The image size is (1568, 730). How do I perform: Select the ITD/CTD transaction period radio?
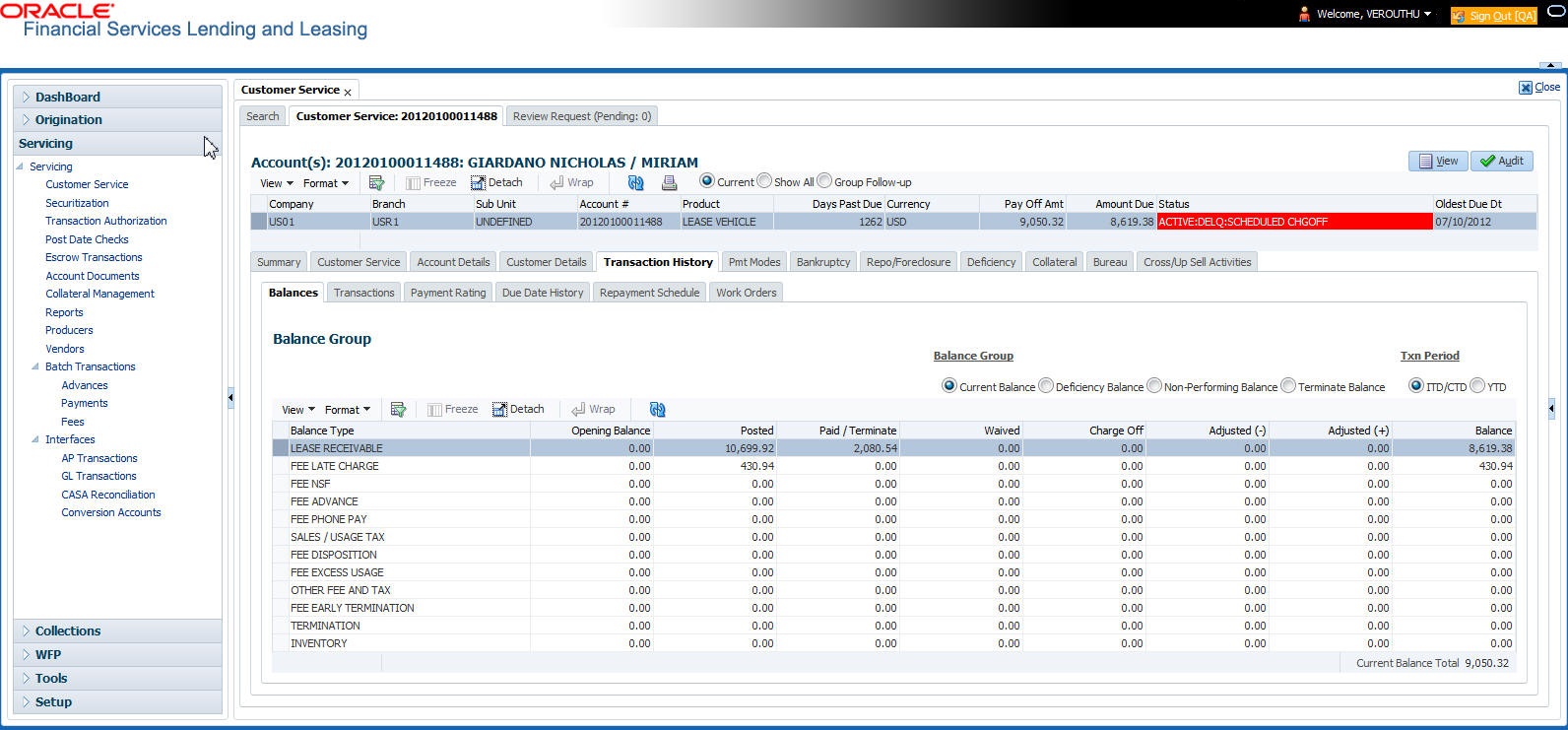(1416, 386)
